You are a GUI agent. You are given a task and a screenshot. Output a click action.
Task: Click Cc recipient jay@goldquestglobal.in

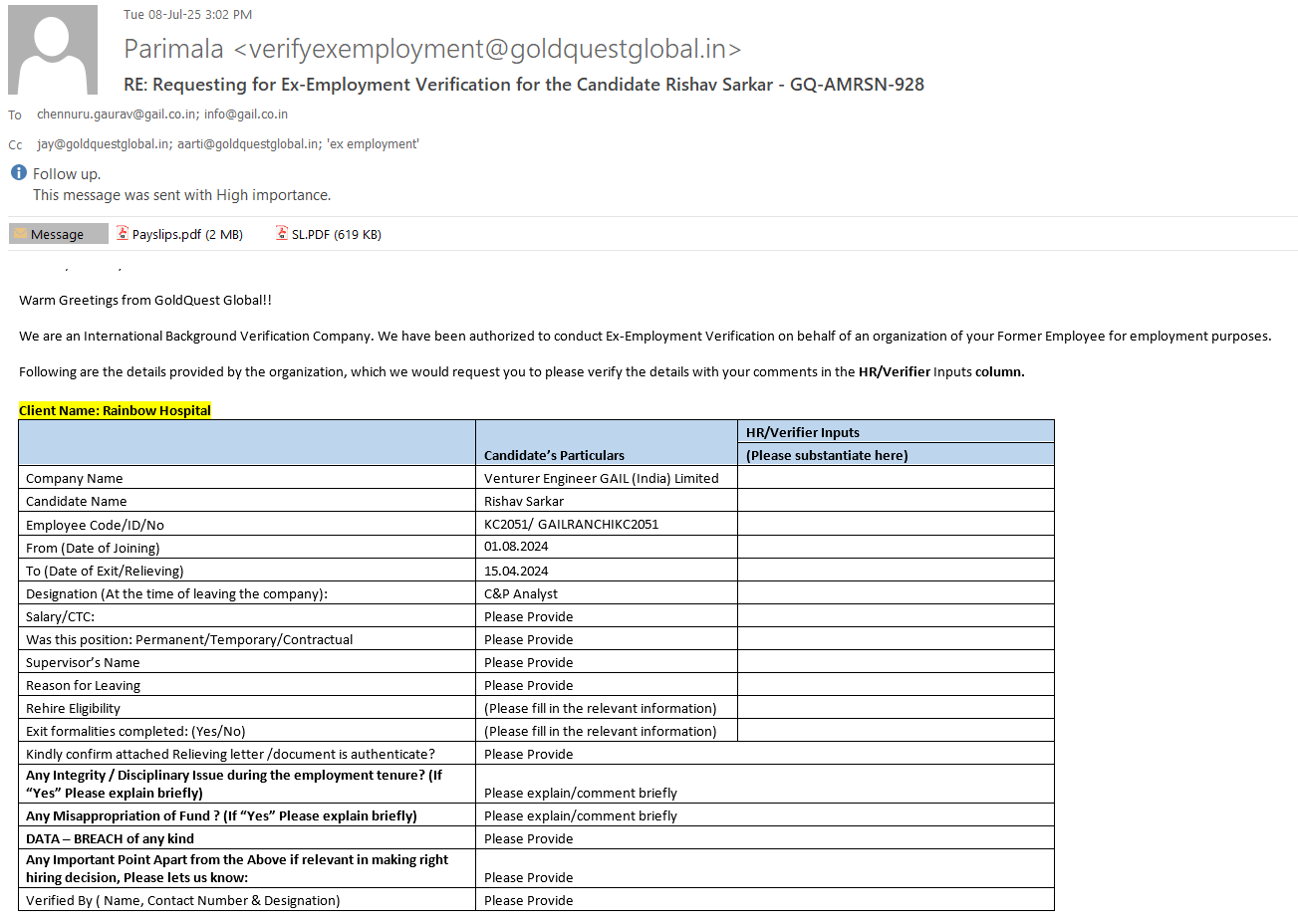pos(104,144)
